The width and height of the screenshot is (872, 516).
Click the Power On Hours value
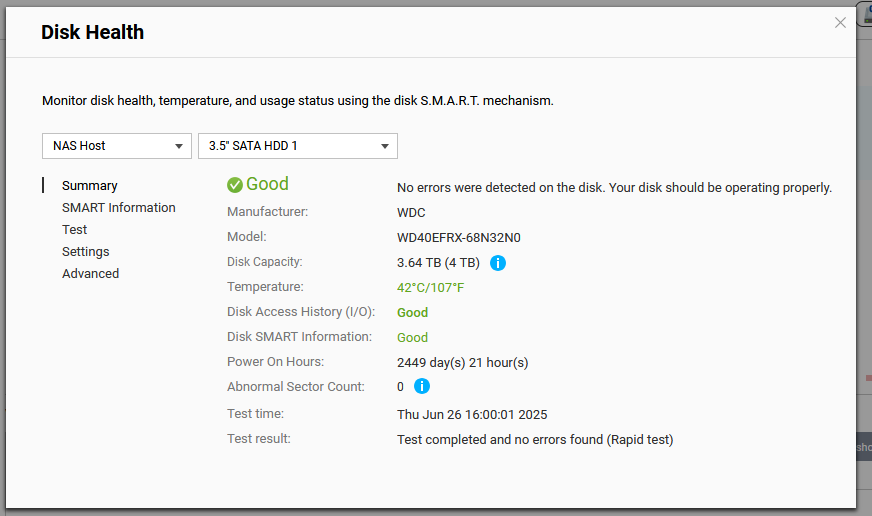pyautogui.click(x=463, y=363)
